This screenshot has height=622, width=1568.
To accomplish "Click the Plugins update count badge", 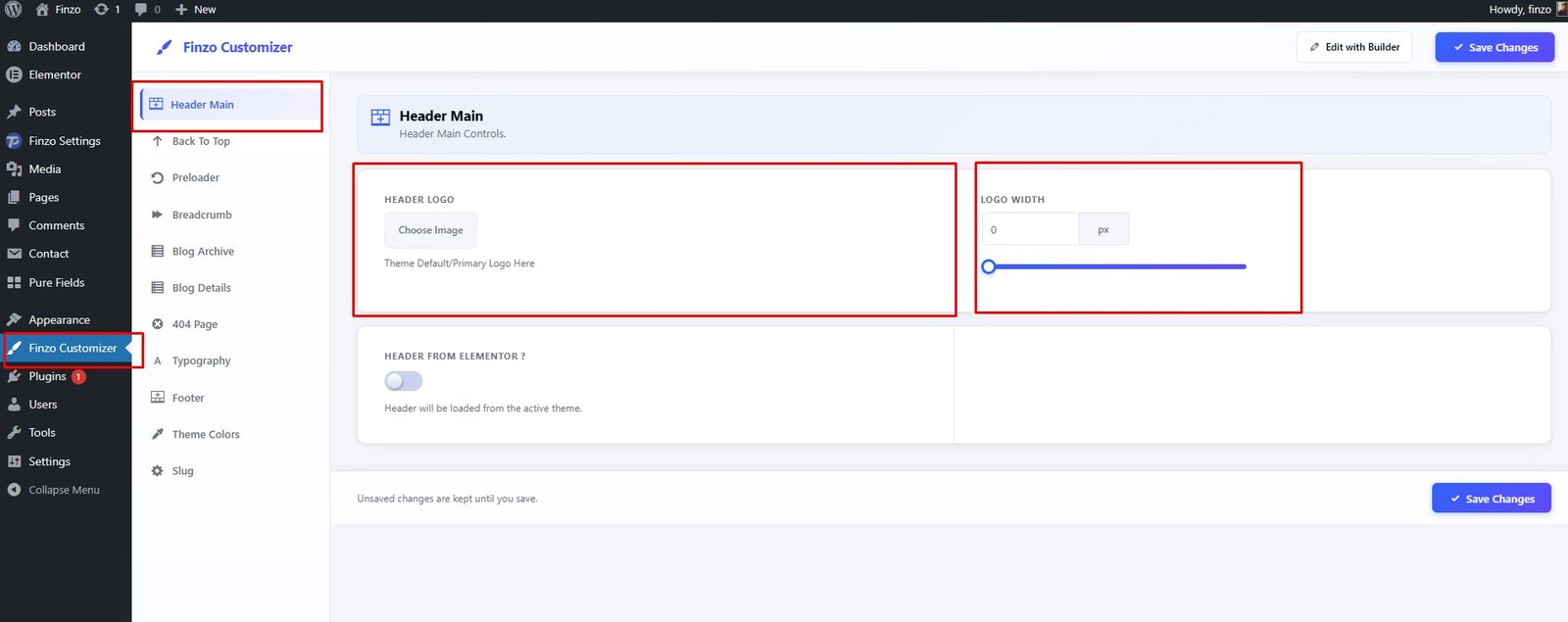I will tap(78, 376).
